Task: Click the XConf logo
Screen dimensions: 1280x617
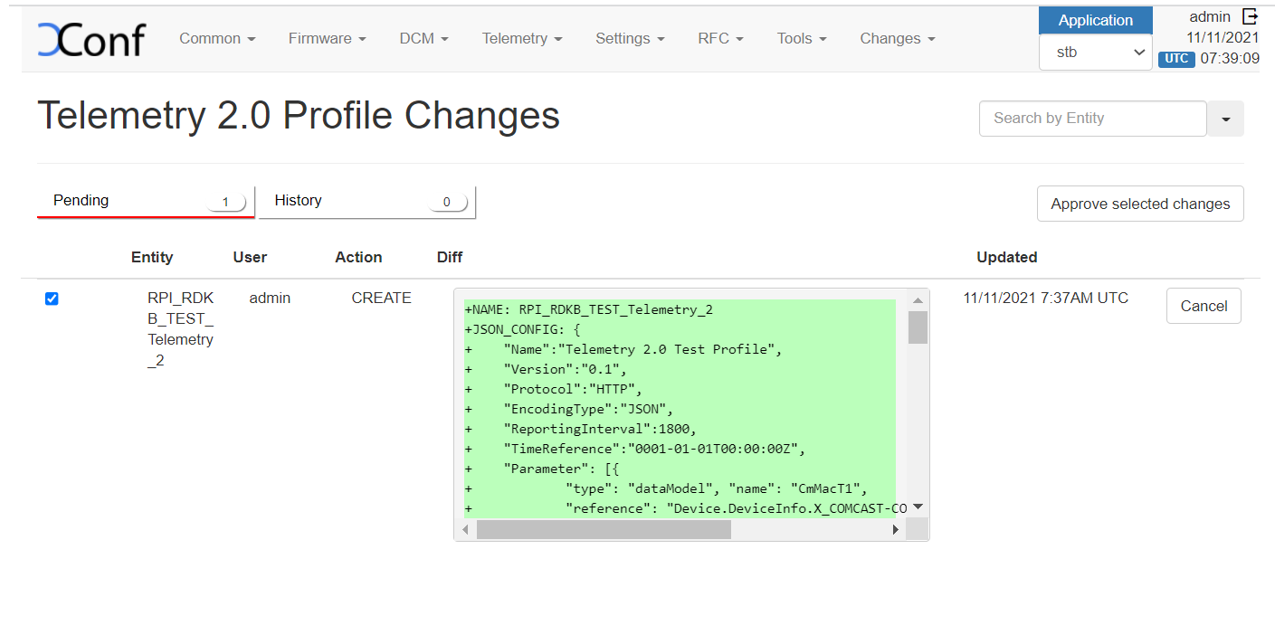Action: [91, 39]
